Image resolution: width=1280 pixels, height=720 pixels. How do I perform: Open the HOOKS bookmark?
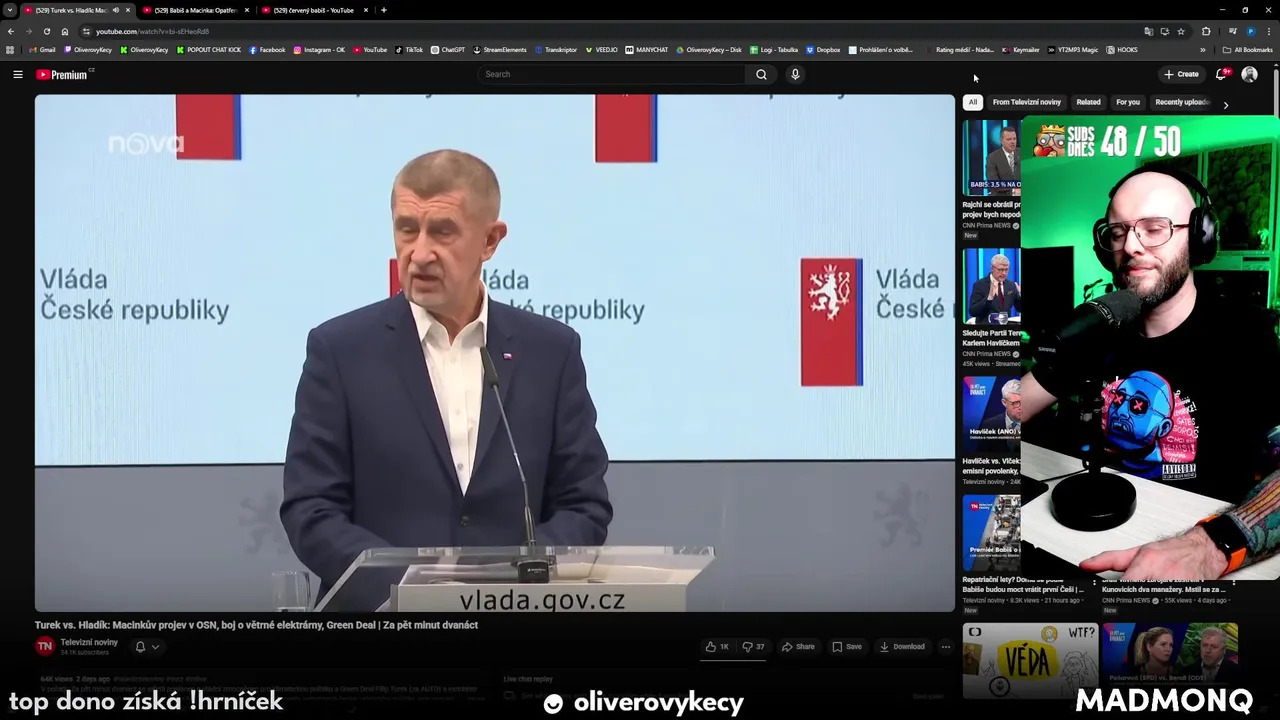[x=1122, y=49]
